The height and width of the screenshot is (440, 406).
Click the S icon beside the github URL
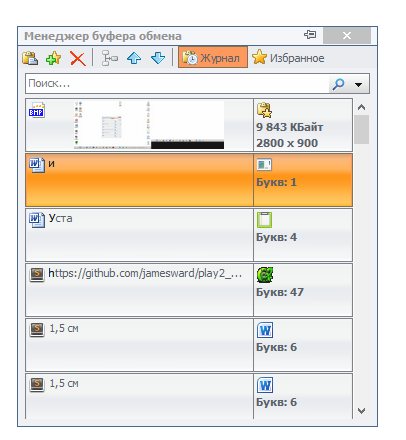37,275
